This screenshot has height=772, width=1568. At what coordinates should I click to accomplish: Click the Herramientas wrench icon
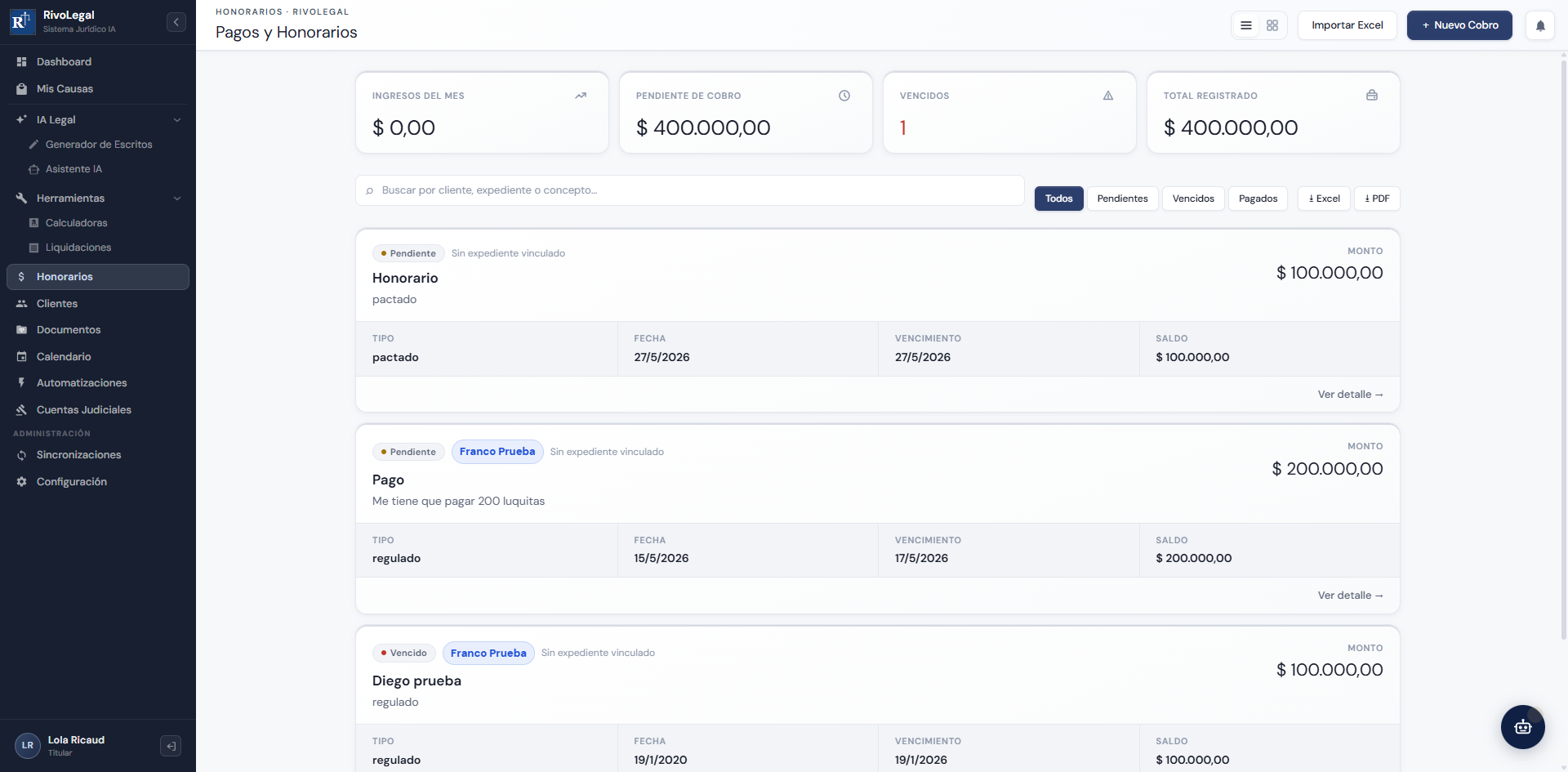22,199
